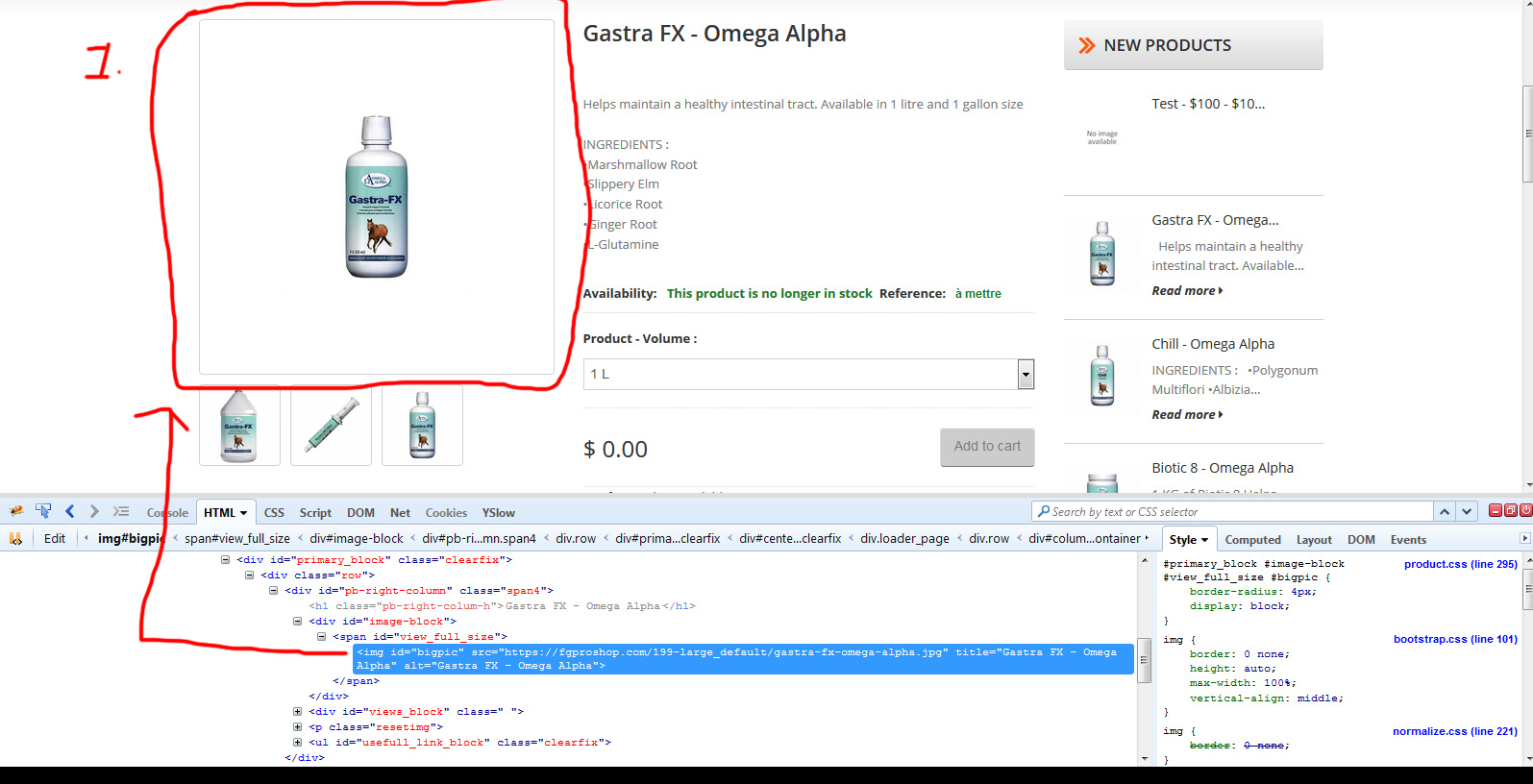Open the Biotic 8 - Omega Alpha link
This screenshot has height=784, width=1533.
click(x=1223, y=468)
